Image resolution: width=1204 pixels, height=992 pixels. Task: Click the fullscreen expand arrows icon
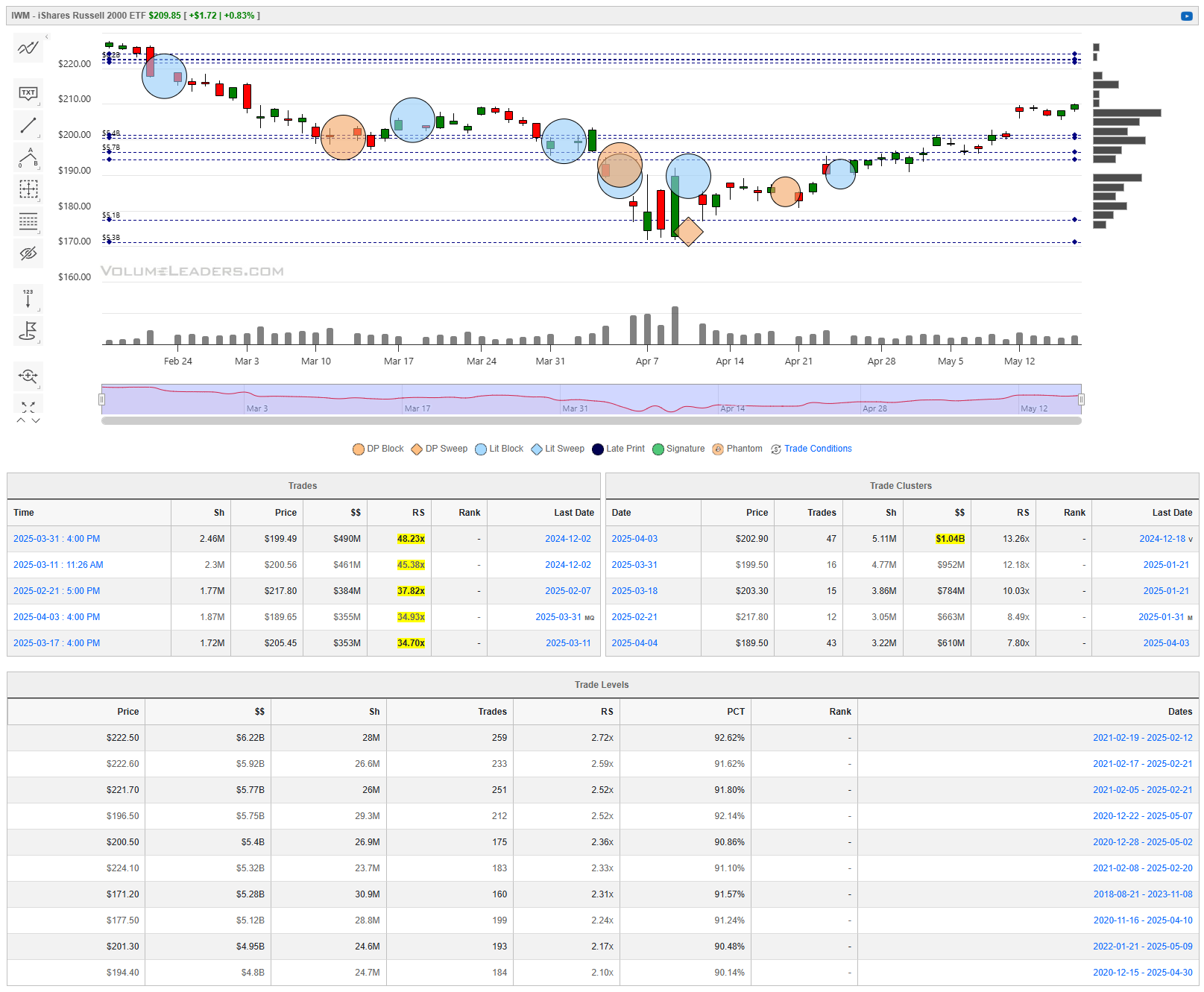(28, 407)
